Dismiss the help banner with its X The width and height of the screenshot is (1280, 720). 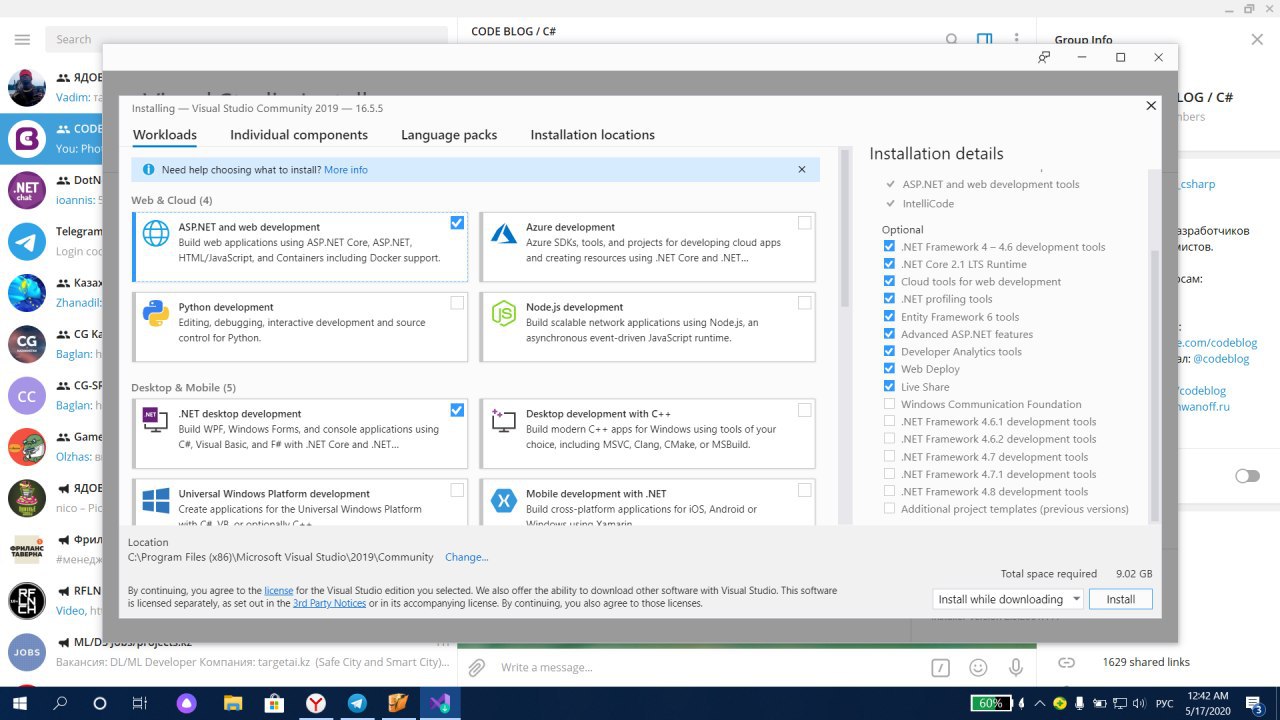tap(802, 170)
